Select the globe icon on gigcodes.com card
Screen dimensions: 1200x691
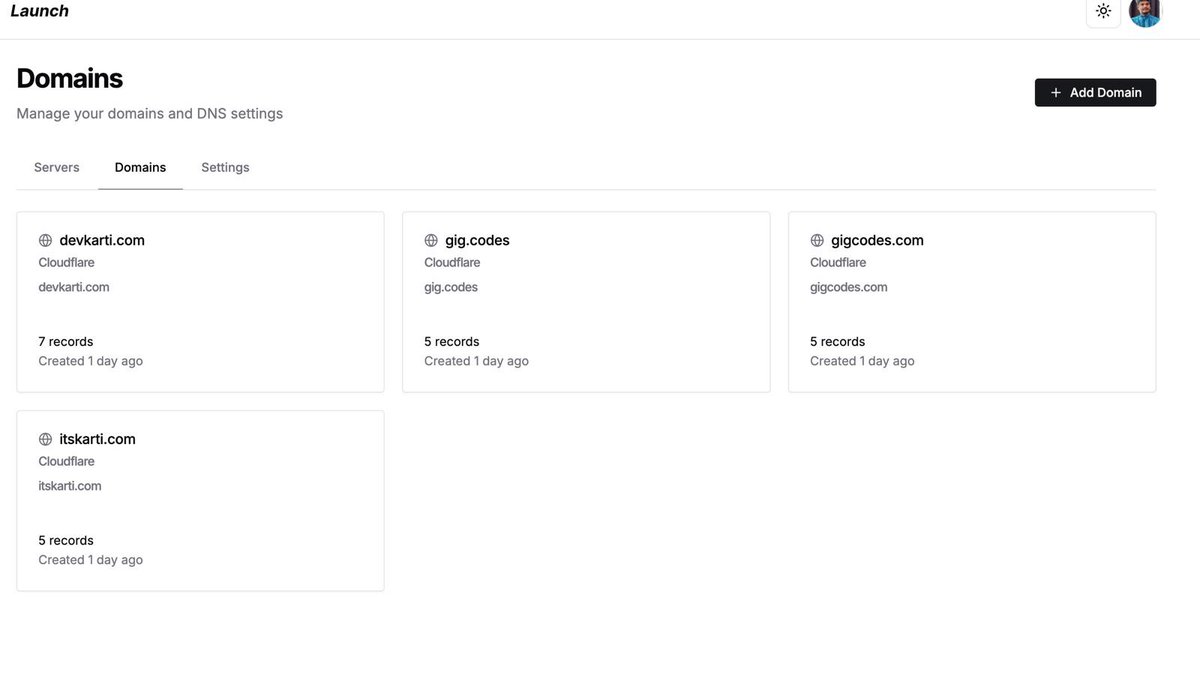[x=816, y=238]
